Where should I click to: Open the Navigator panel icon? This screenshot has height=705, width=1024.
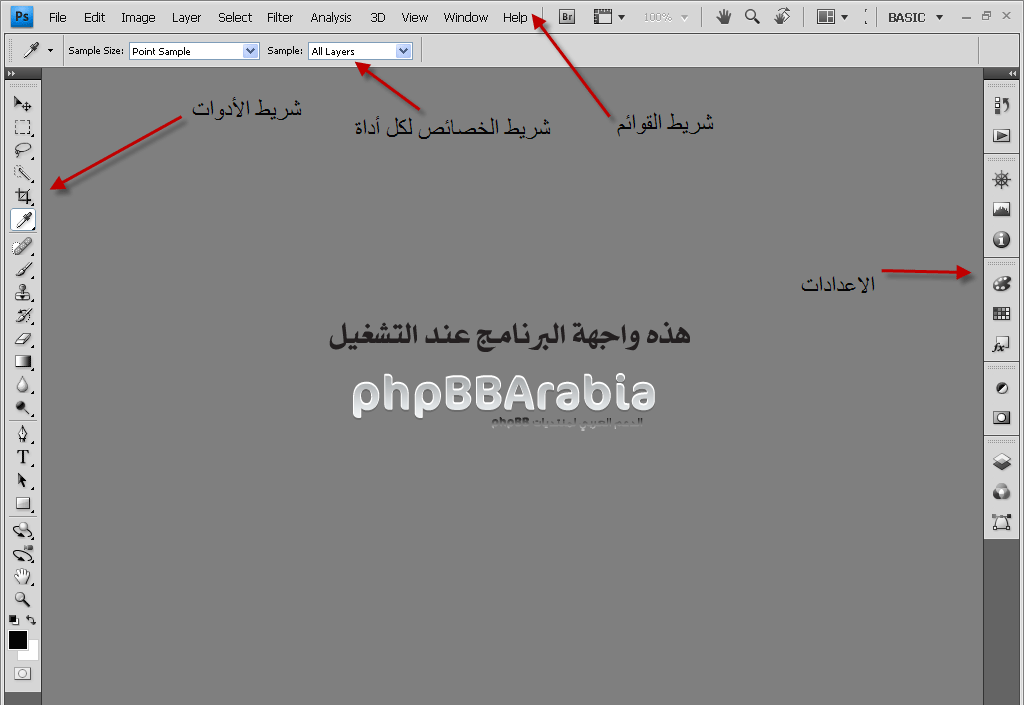(1001, 180)
